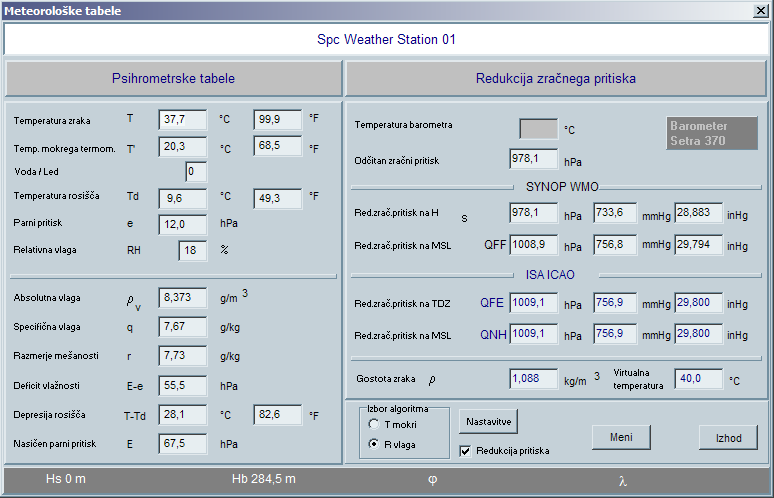This screenshot has height=498, width=774.
Task: Click the Depresija rosišča °F field showing 82,6
Action: pyautogui.click(x=277, y=415)
